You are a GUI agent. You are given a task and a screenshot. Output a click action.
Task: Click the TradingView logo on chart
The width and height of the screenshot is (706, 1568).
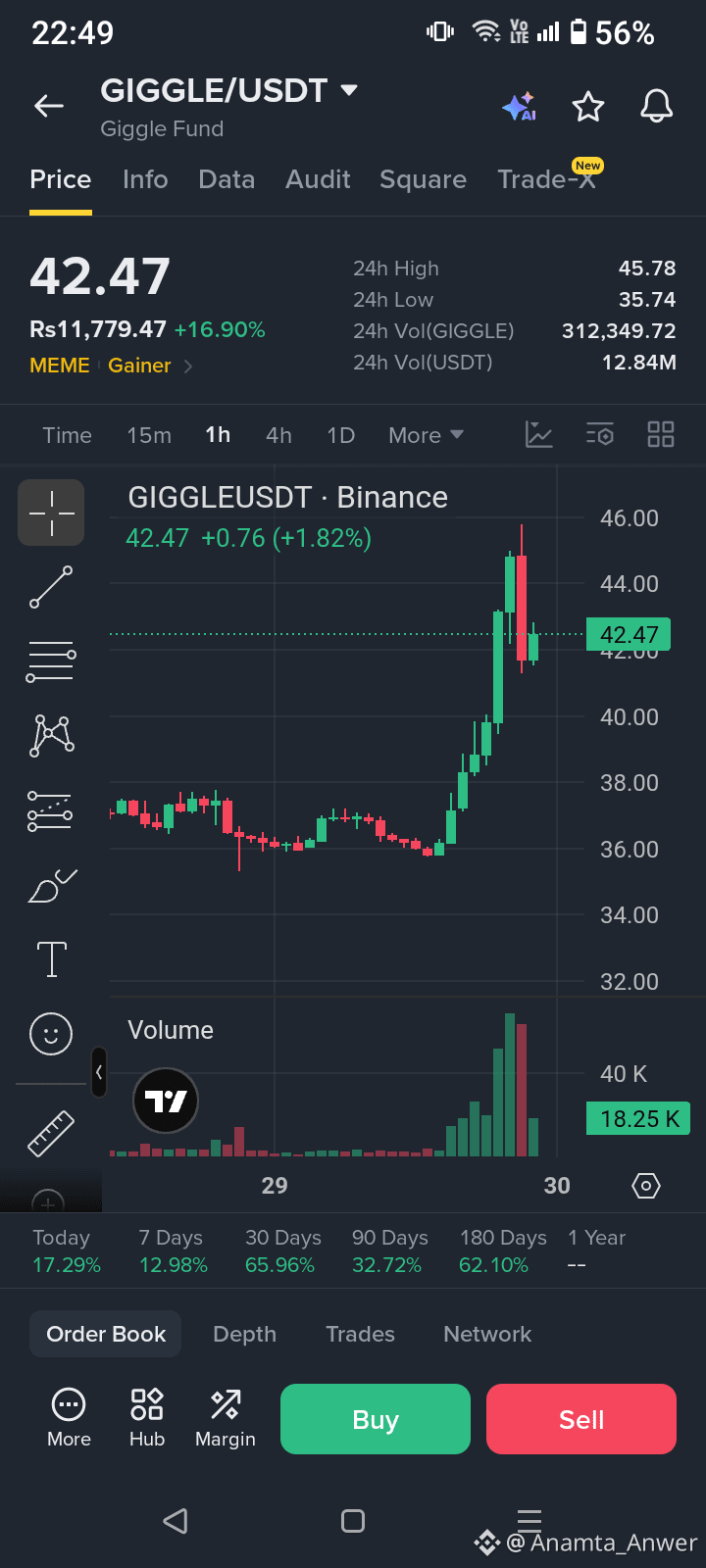tap(166, 1101)
